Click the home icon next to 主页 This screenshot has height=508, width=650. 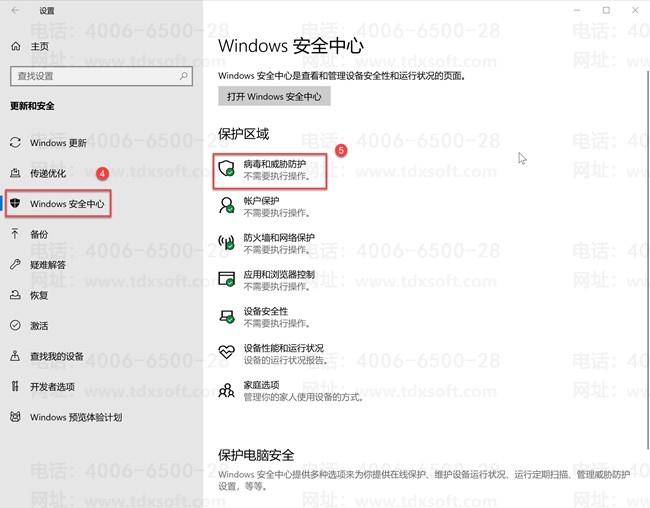pyautogui.click(x=16, y=46)
